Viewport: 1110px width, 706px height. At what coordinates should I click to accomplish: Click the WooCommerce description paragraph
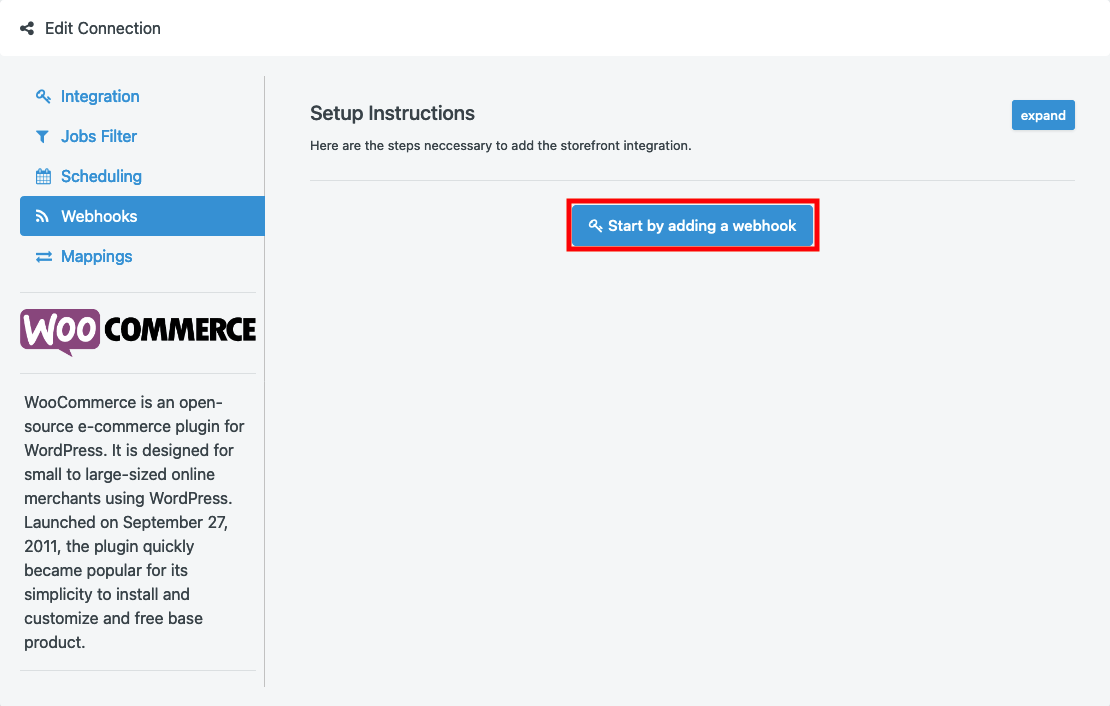click(x=135, y=522)
